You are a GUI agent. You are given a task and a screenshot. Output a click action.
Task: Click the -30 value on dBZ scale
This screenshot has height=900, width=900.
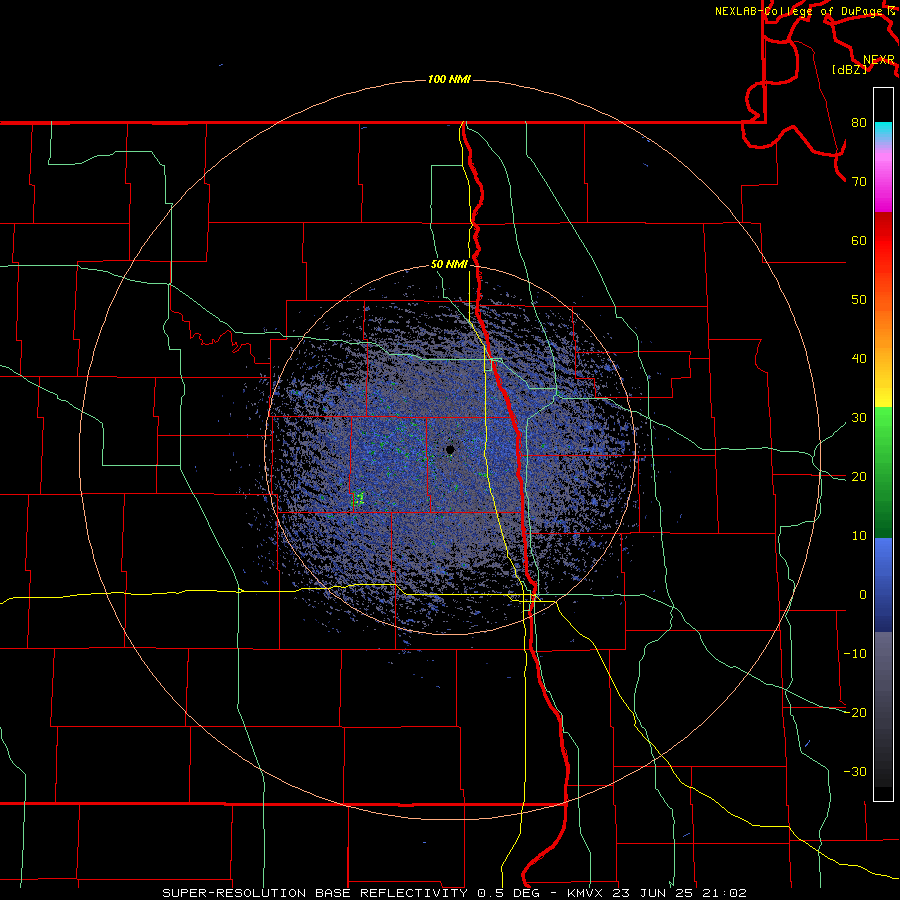click(855, 771)
